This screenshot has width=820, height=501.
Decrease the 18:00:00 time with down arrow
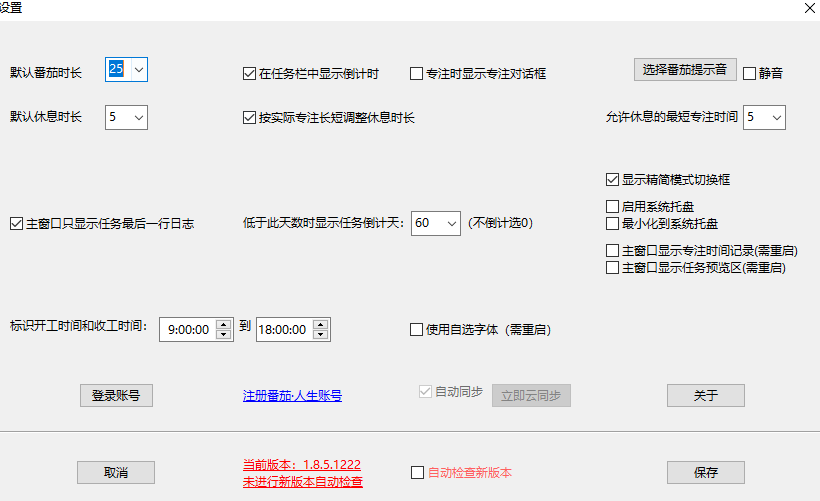point(321,335)
